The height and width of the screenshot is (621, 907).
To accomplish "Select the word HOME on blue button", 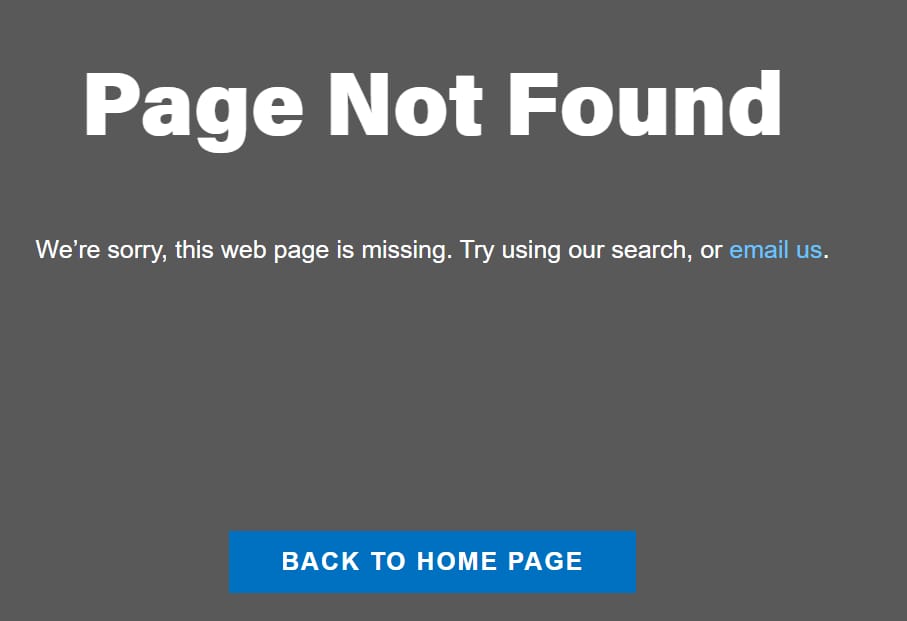I will click(456, 561).
